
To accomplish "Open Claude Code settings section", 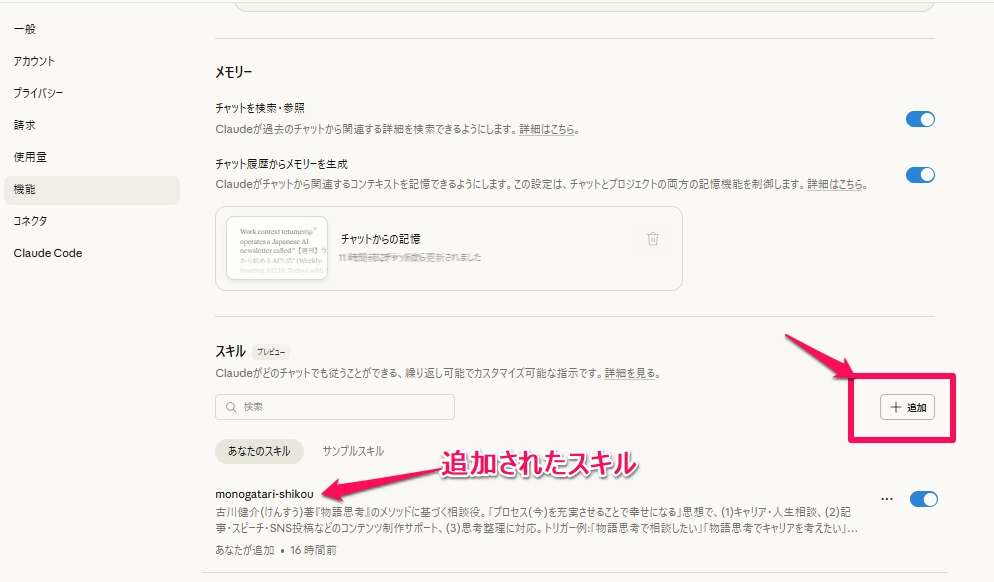I will click(x=48, y=253).
